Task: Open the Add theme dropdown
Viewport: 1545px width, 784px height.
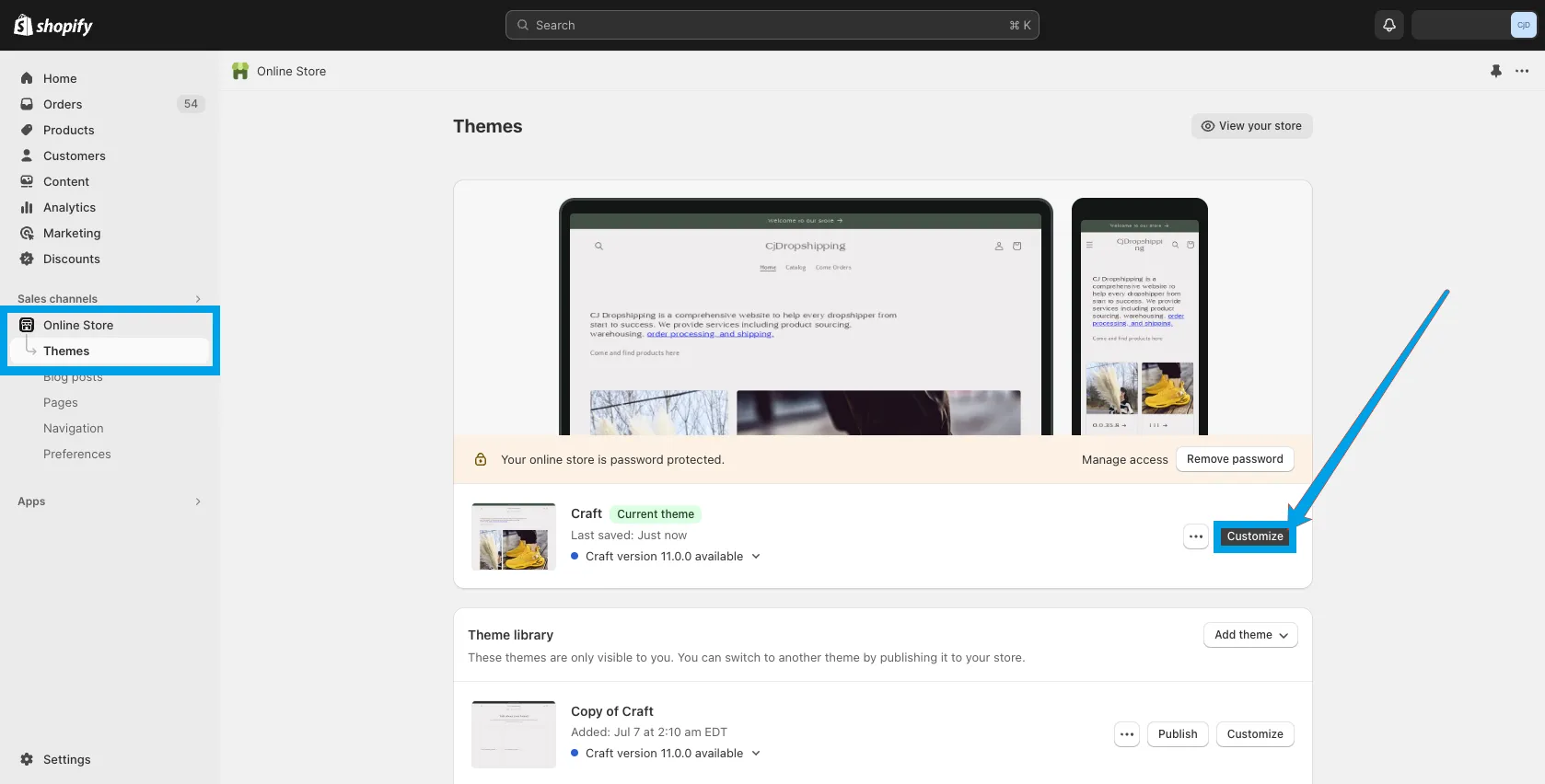Action: [1250, 635]
